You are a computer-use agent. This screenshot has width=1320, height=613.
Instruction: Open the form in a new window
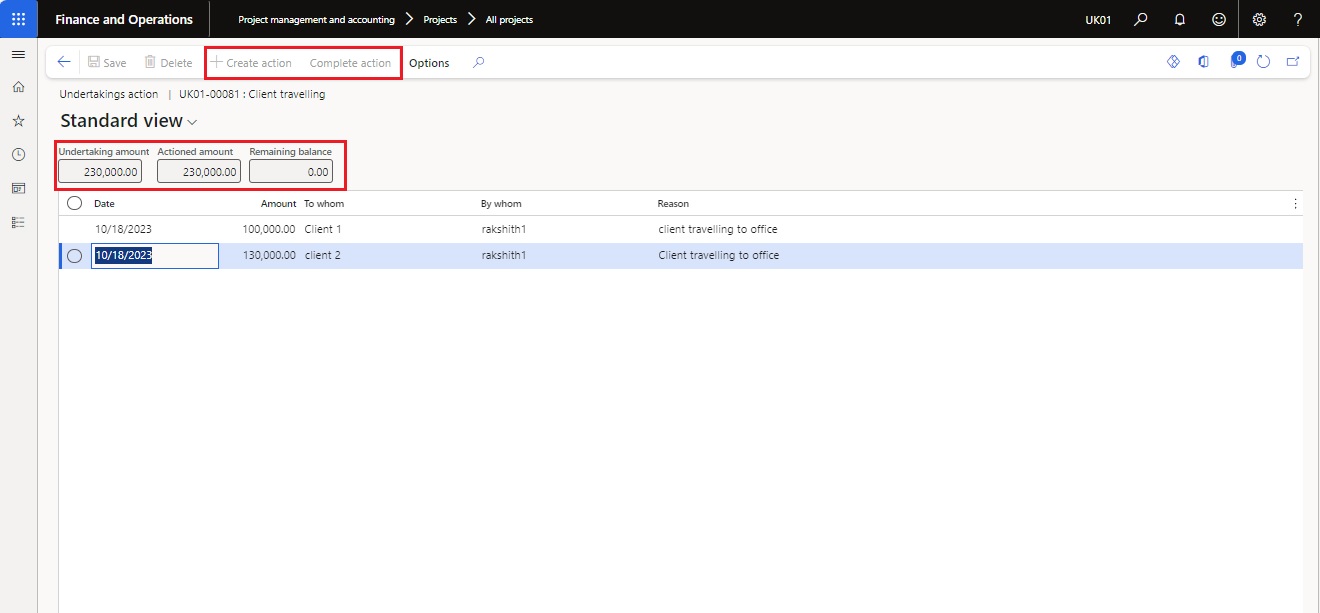pyautogui.click(x=1292, y=62)
